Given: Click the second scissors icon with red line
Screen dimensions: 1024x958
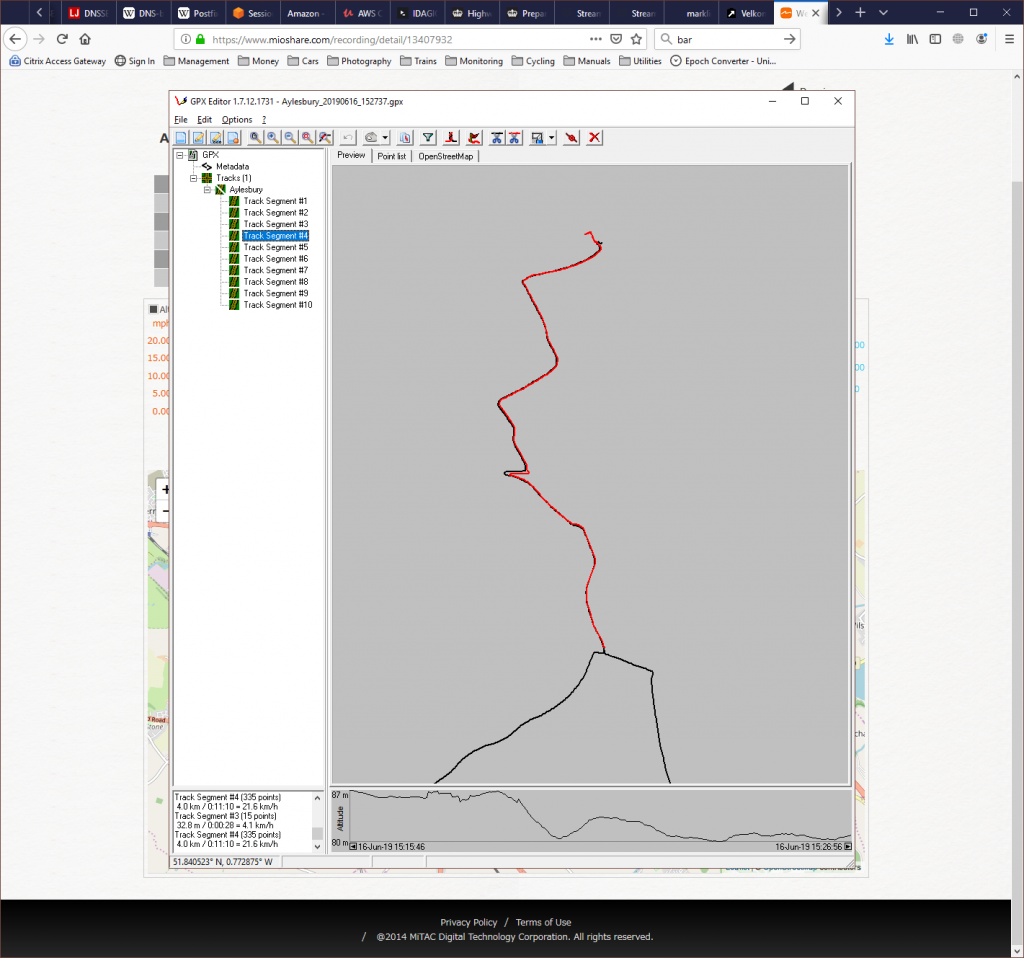Looking at the screenshot, I should (x=515, y=138).
